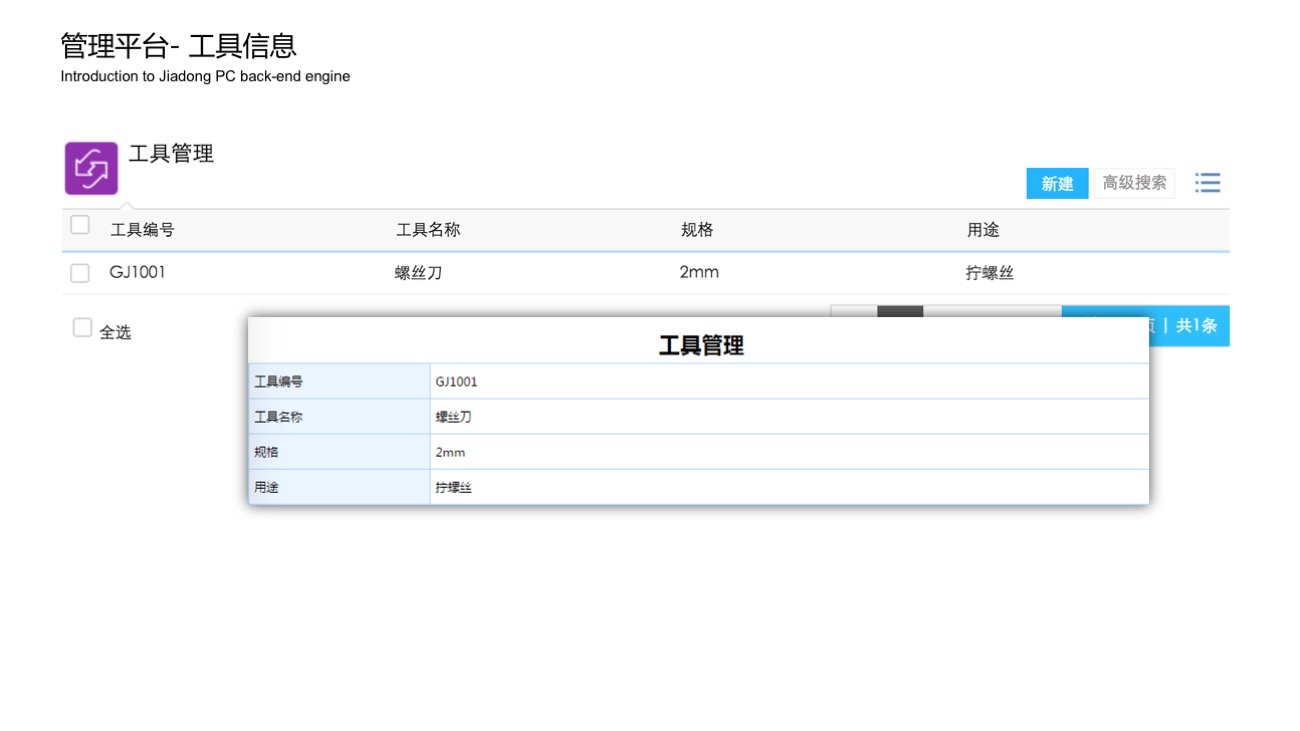1300x731 pixels.
Task: Click the 工具名称 column header
Action: (x=428, y=230)
